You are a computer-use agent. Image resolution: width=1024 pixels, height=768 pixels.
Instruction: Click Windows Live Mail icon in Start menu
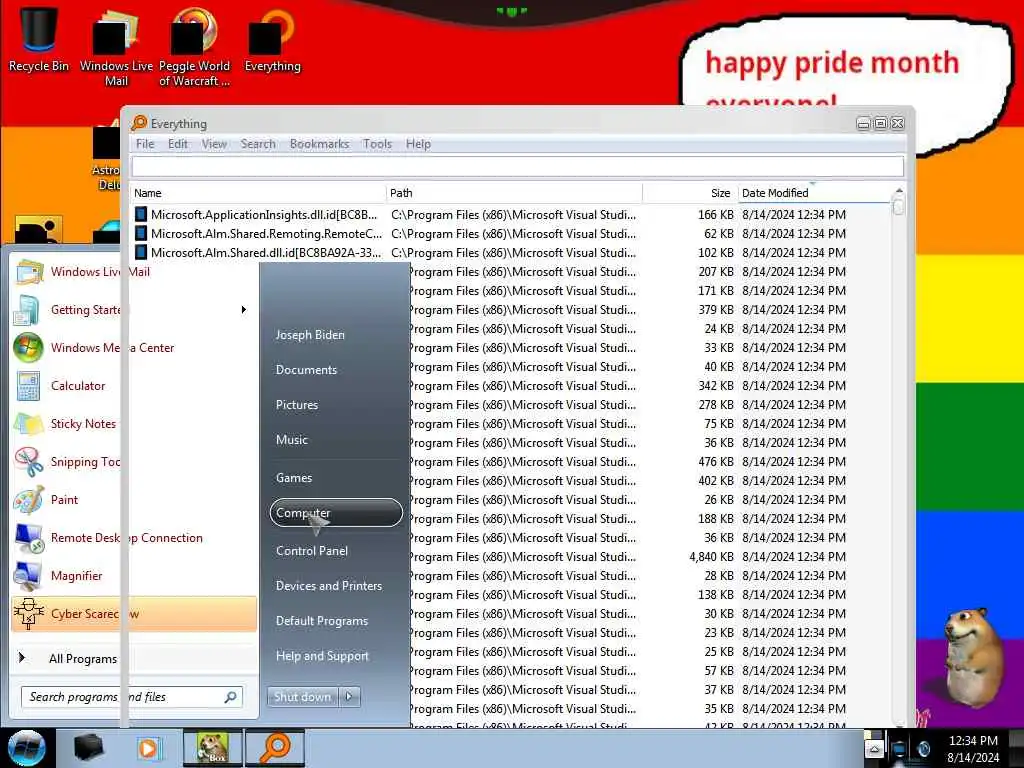(29, 272)
